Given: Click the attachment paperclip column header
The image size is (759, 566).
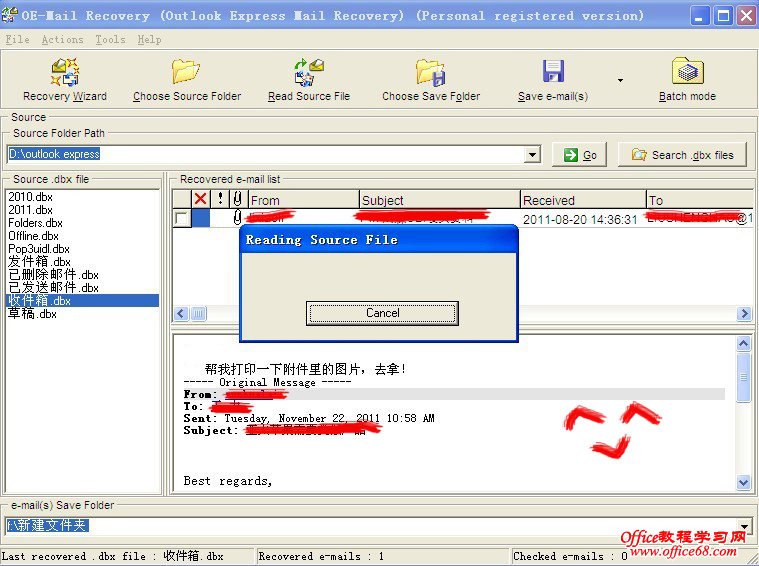Looking at the screenshot, I should [238, 199].
